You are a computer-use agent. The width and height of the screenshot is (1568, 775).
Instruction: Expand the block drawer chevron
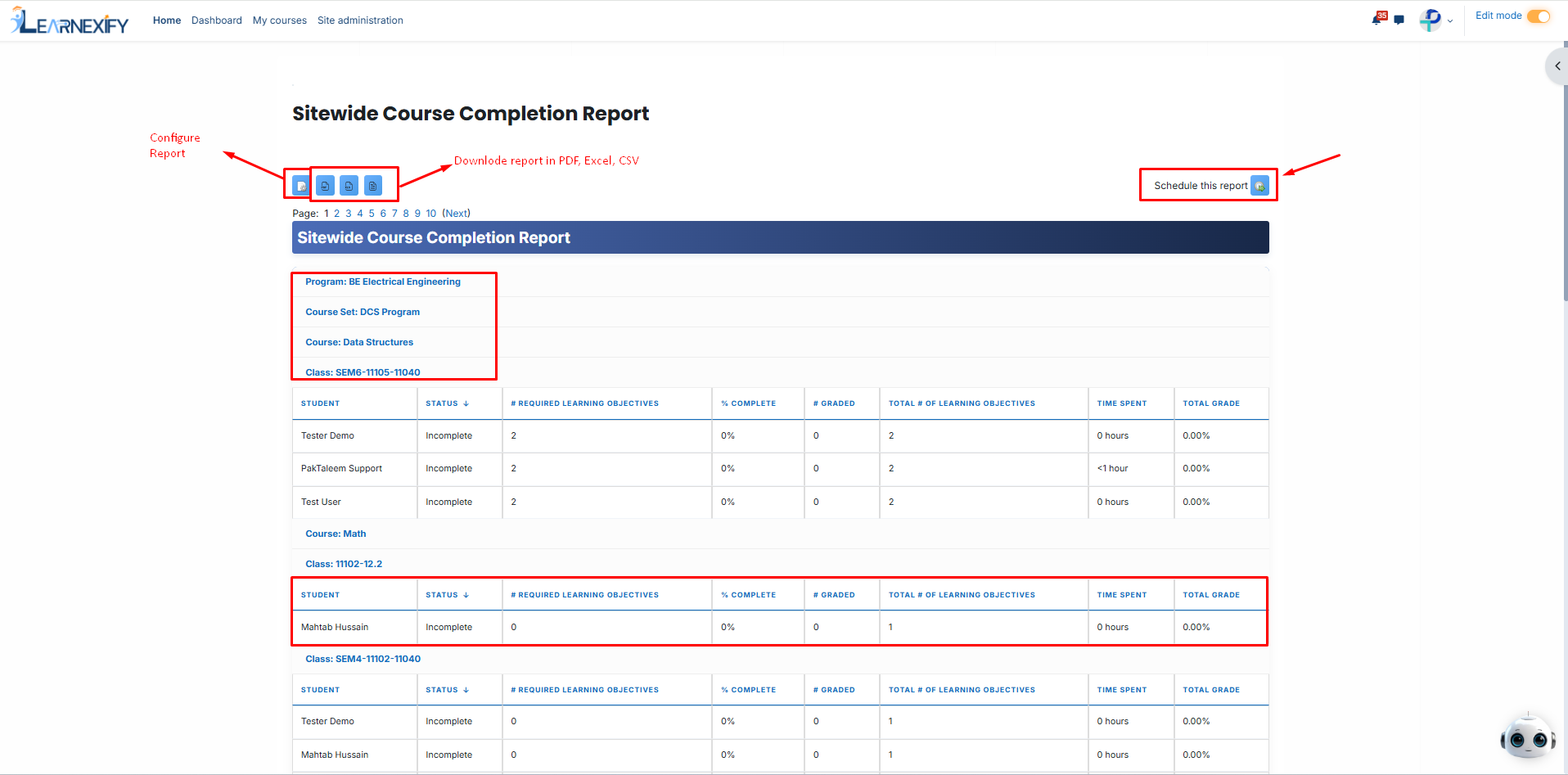click(x=1557, y=65)
